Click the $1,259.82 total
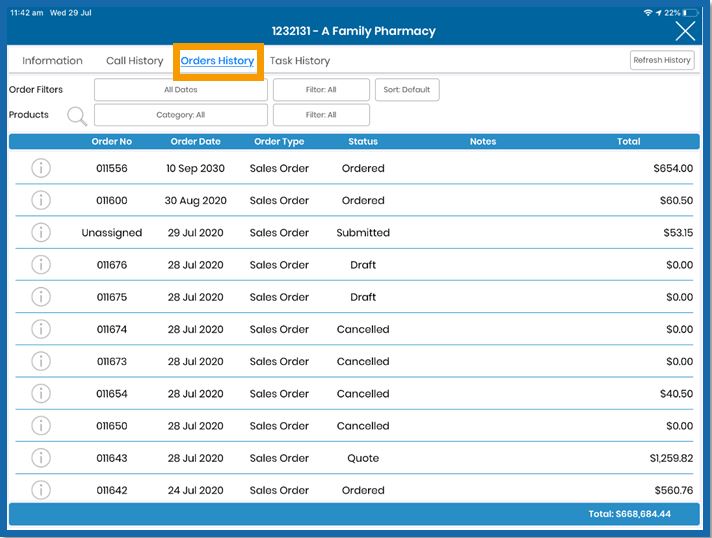The image size is (712, 538). (671, 458)
